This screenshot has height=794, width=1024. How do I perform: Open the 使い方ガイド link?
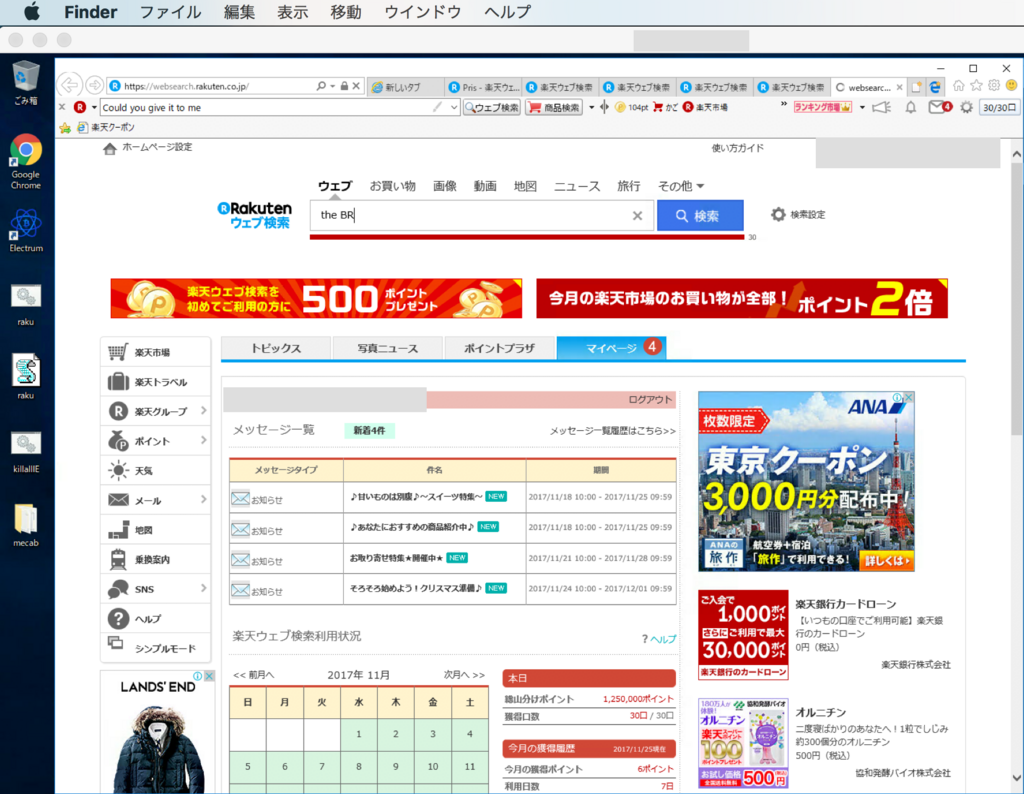point(737,148)
